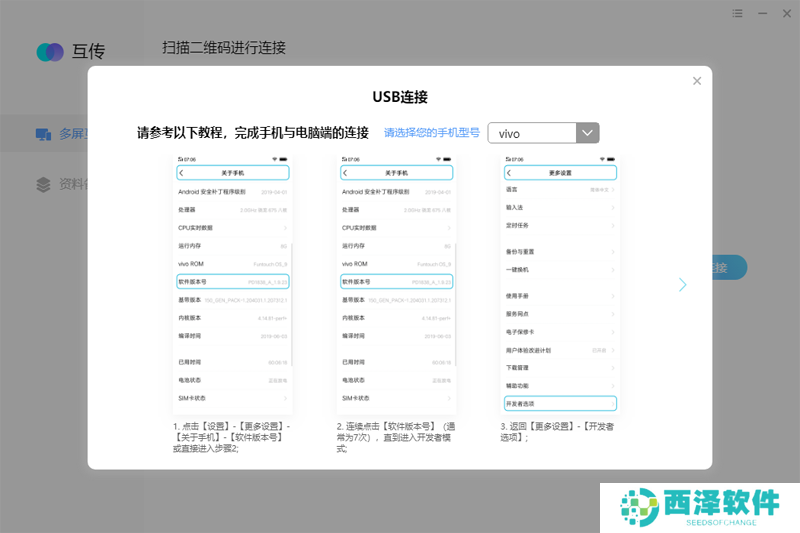The width and height of the screenshot is (800, 533).
Task: Select the second tutorial step screenshot
Action: pos(396,285)
